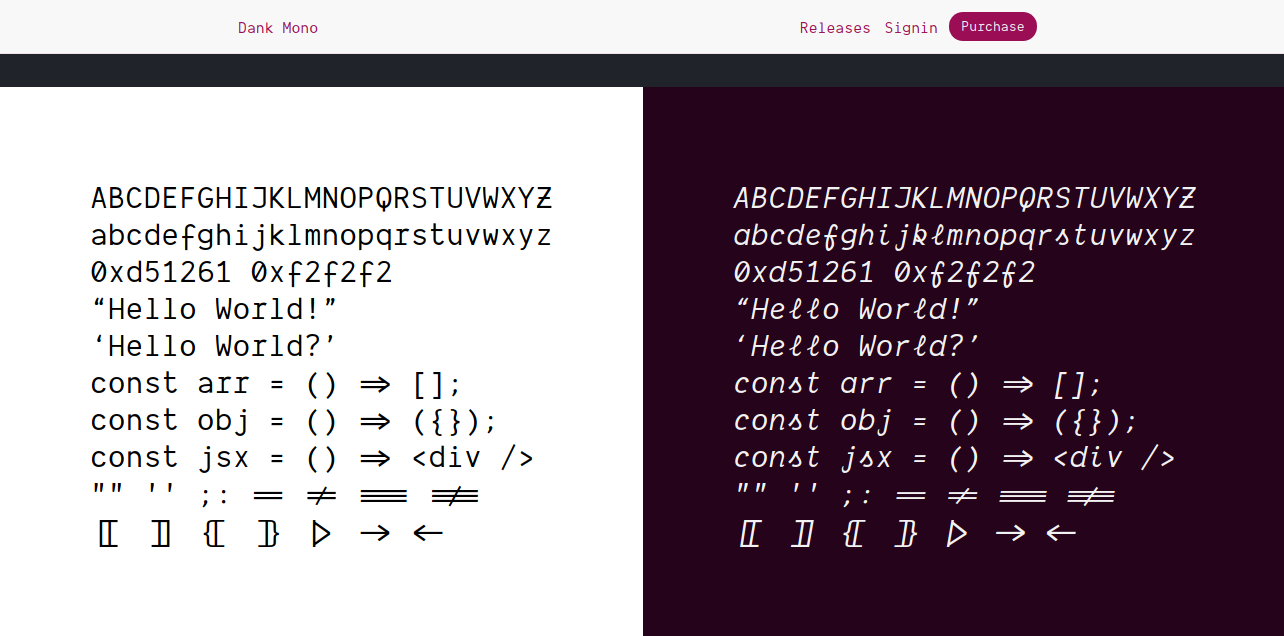Click the Purchase button
This screenshot has width=1284, height=636.
coord(992,27)
